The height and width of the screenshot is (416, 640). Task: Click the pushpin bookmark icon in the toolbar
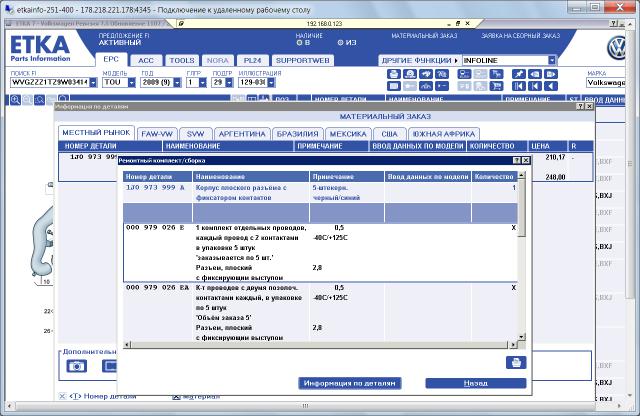519,74
